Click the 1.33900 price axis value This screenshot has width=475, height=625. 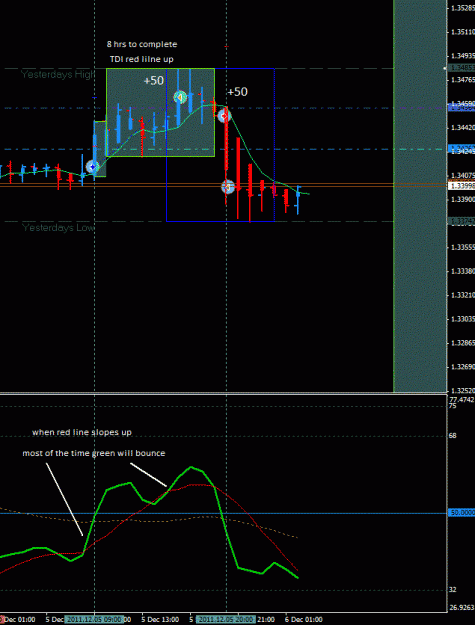pos(463,199)
